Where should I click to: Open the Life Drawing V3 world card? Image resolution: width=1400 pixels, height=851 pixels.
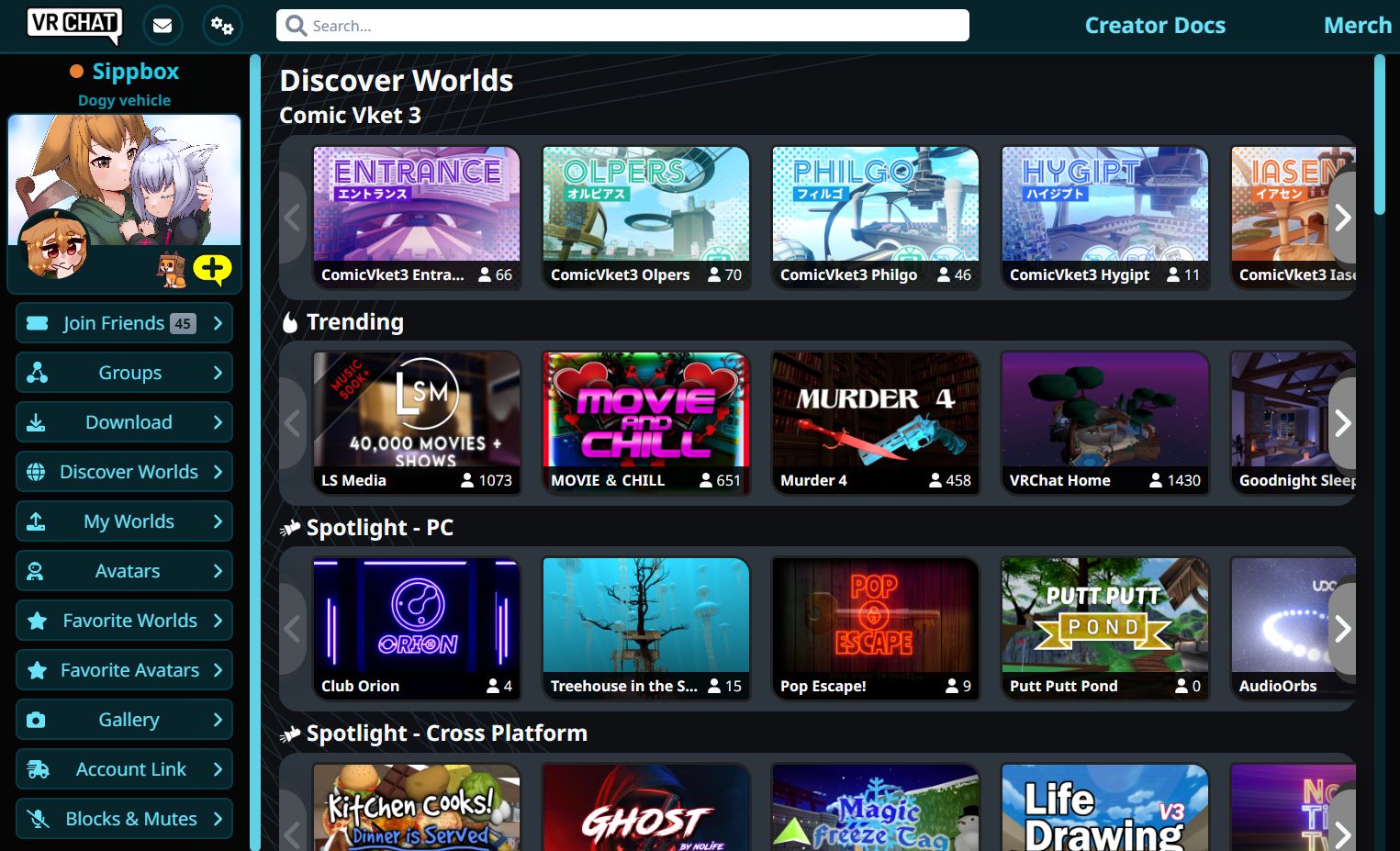pos(1105,807)
